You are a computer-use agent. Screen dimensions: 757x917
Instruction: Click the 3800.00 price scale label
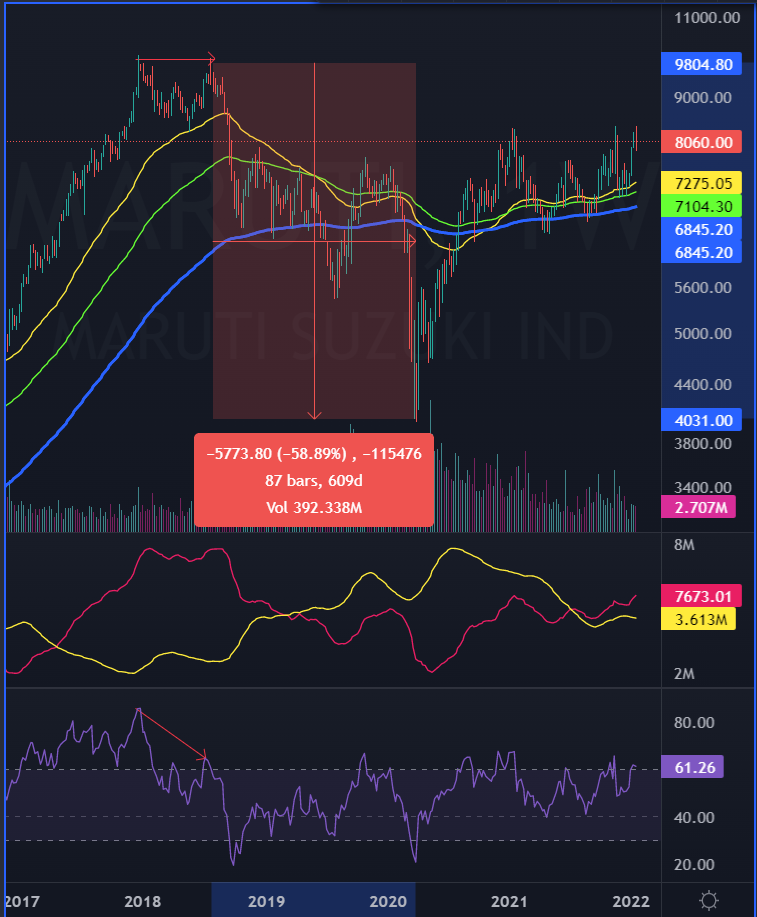[703, 443]
